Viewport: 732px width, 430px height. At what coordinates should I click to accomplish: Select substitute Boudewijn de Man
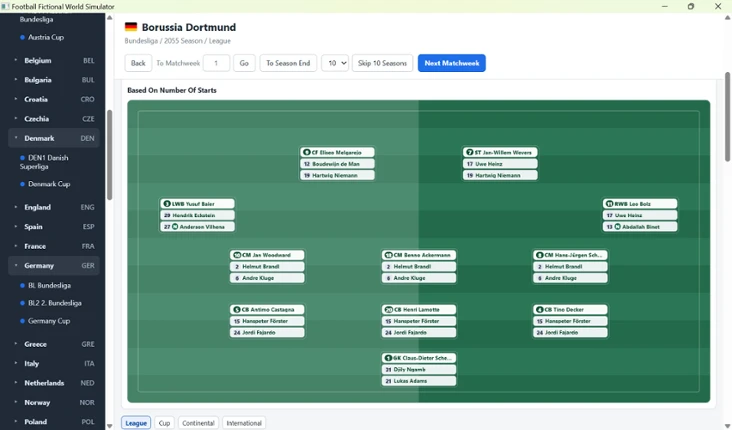coord(337,164)
